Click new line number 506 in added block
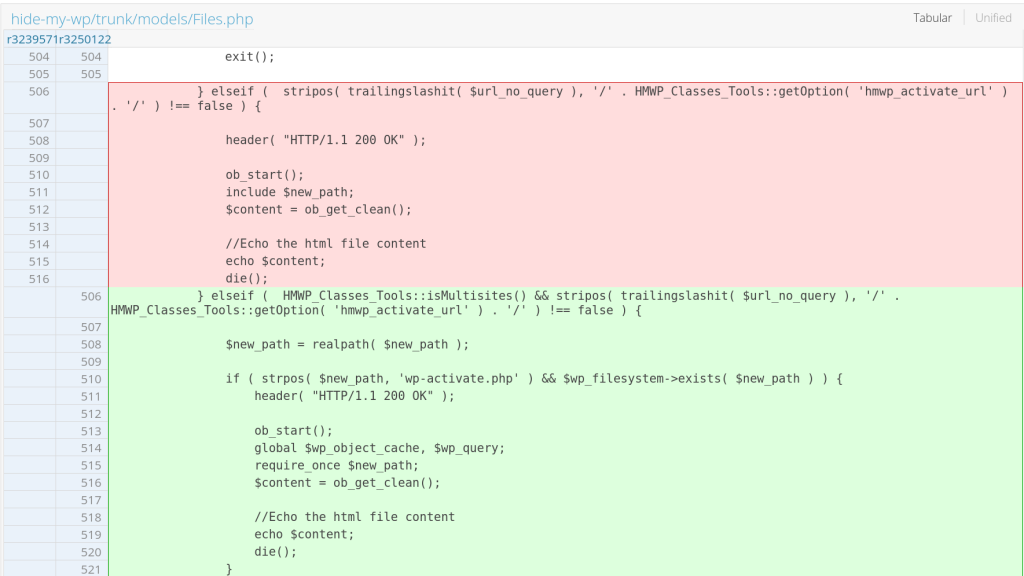 [x=91, y=296]
